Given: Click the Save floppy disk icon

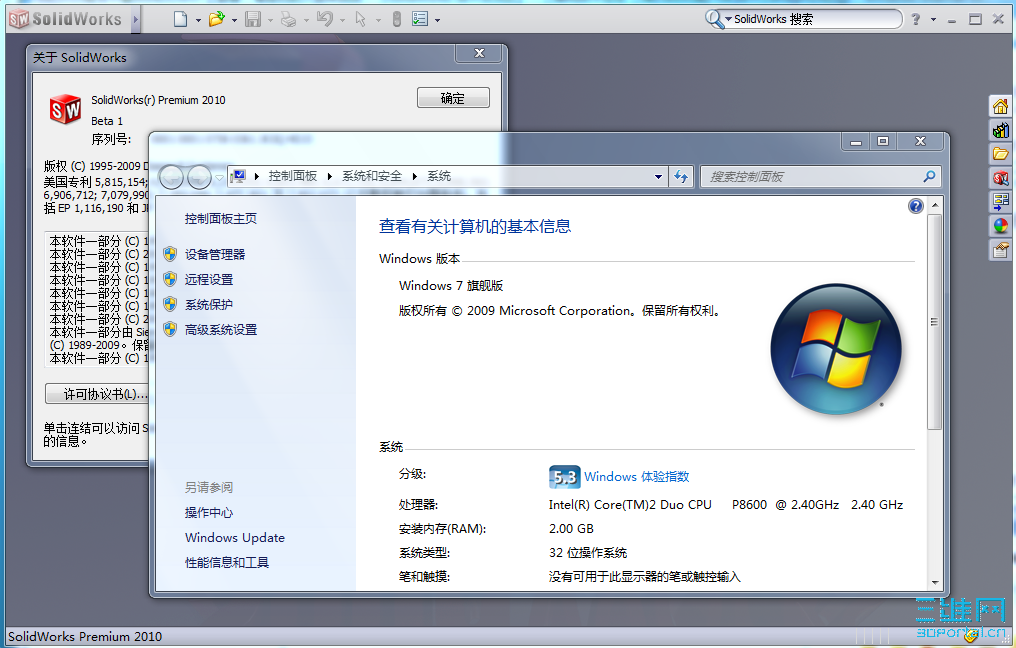Looking at the screenshot, I should 253,19.
